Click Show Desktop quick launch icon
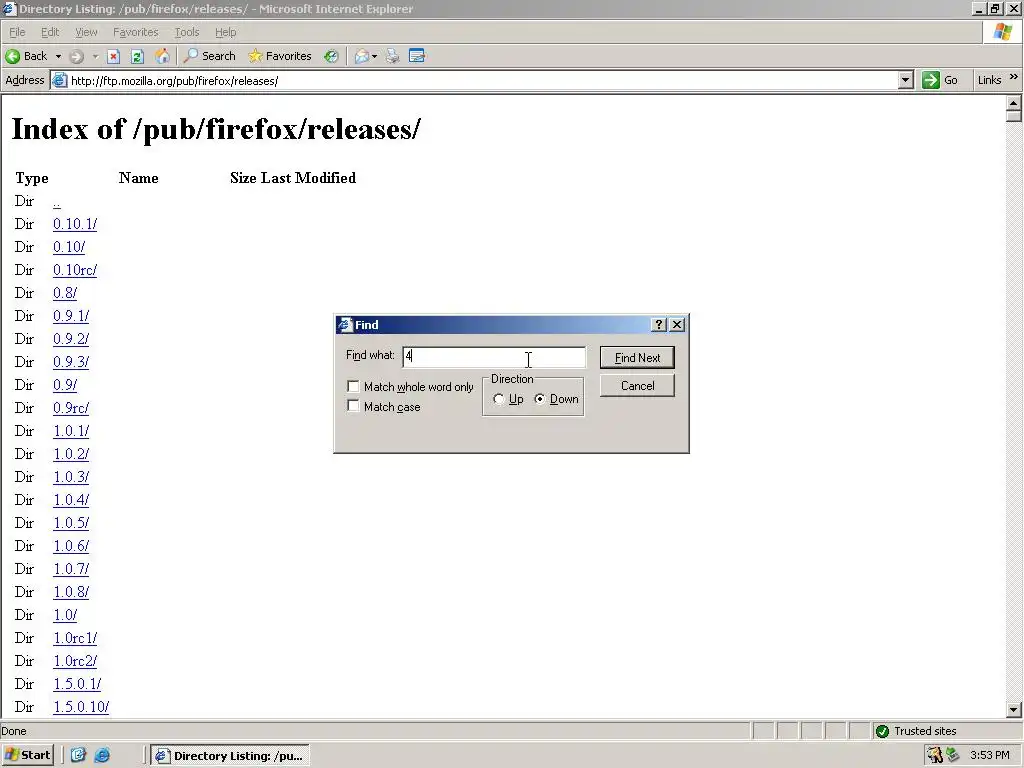Screen dimensions: 1024x768 point(78,756)
